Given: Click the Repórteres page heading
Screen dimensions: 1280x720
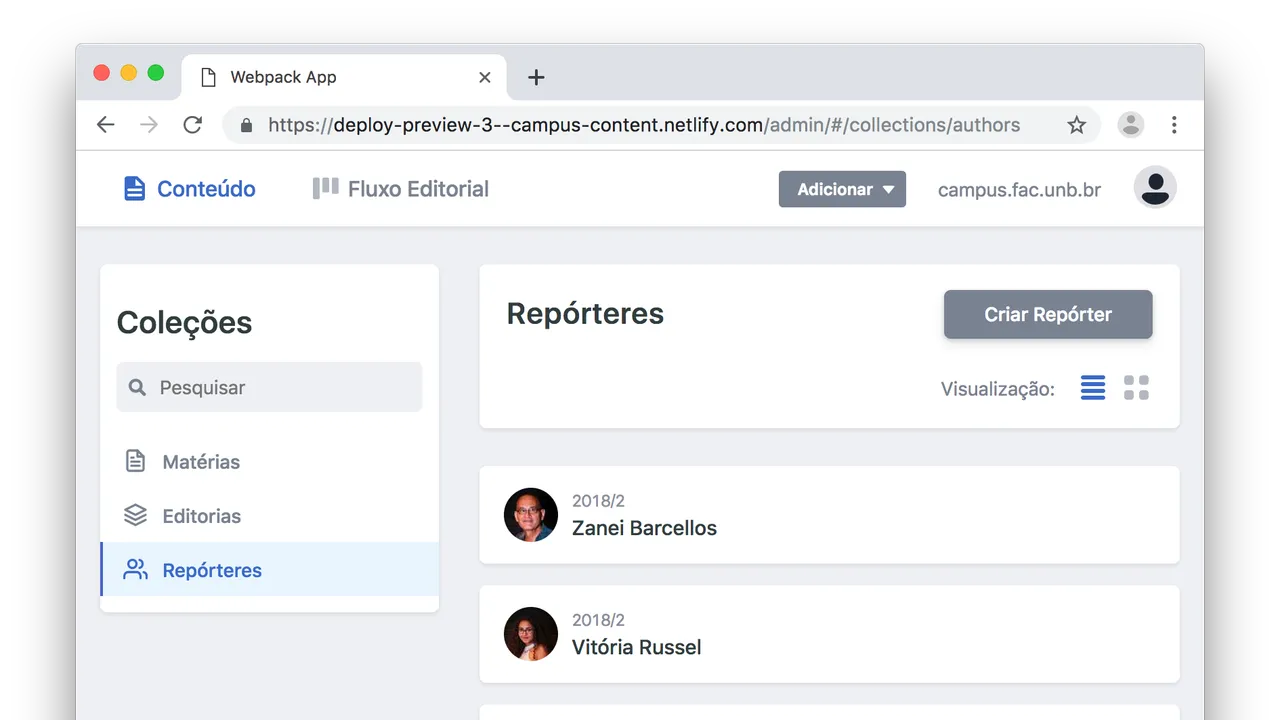Looking at the screenshot, I should coord(585,314).
